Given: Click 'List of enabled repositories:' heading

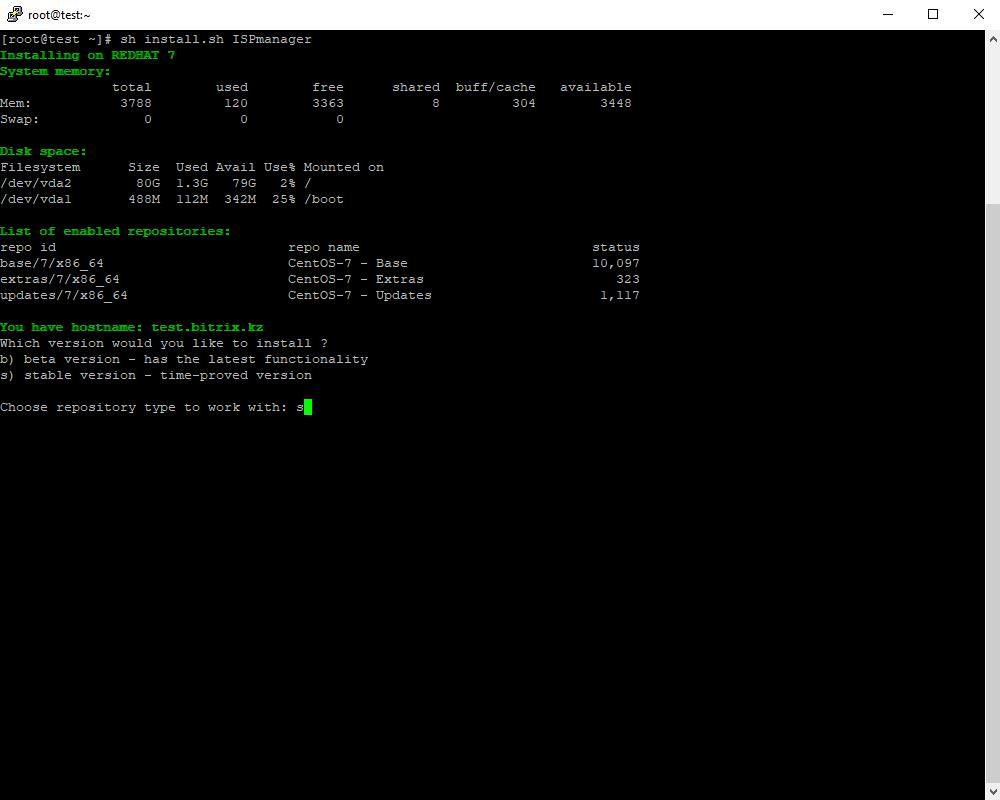Looking at the screenshot, I should (115, 231).
